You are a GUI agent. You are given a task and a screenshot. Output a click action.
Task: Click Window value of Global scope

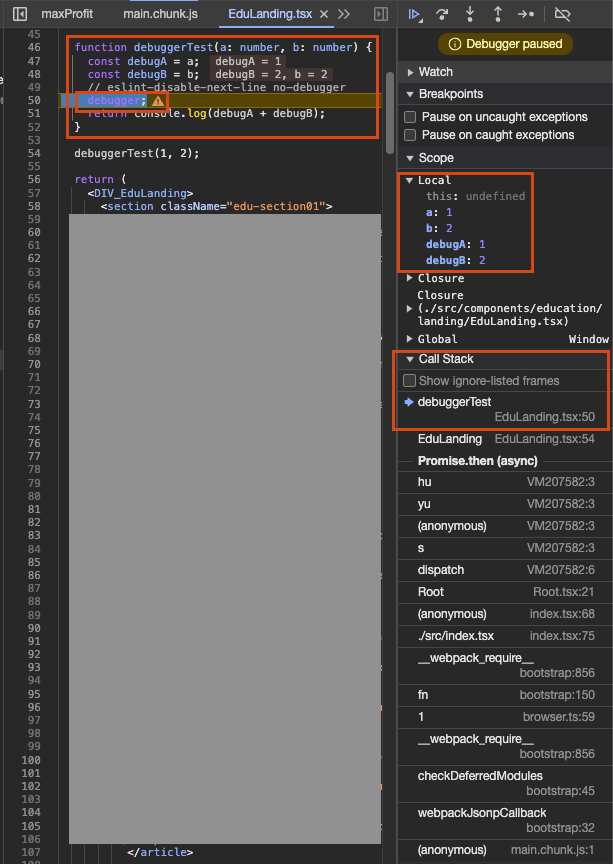[589, 339]
